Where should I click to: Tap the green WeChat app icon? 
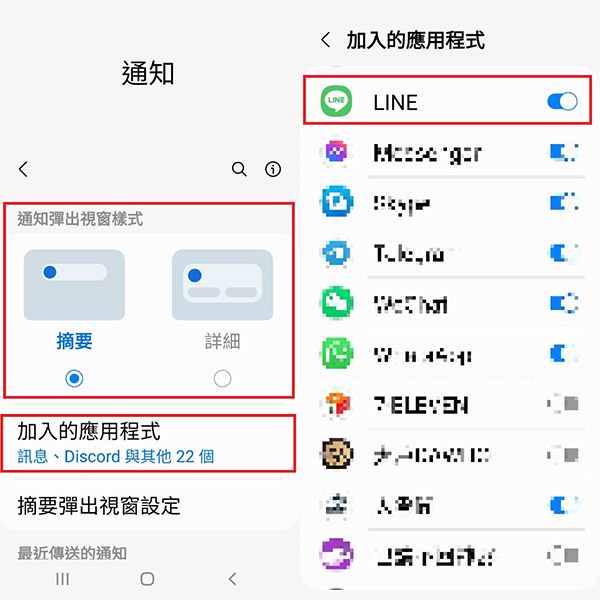336,303
